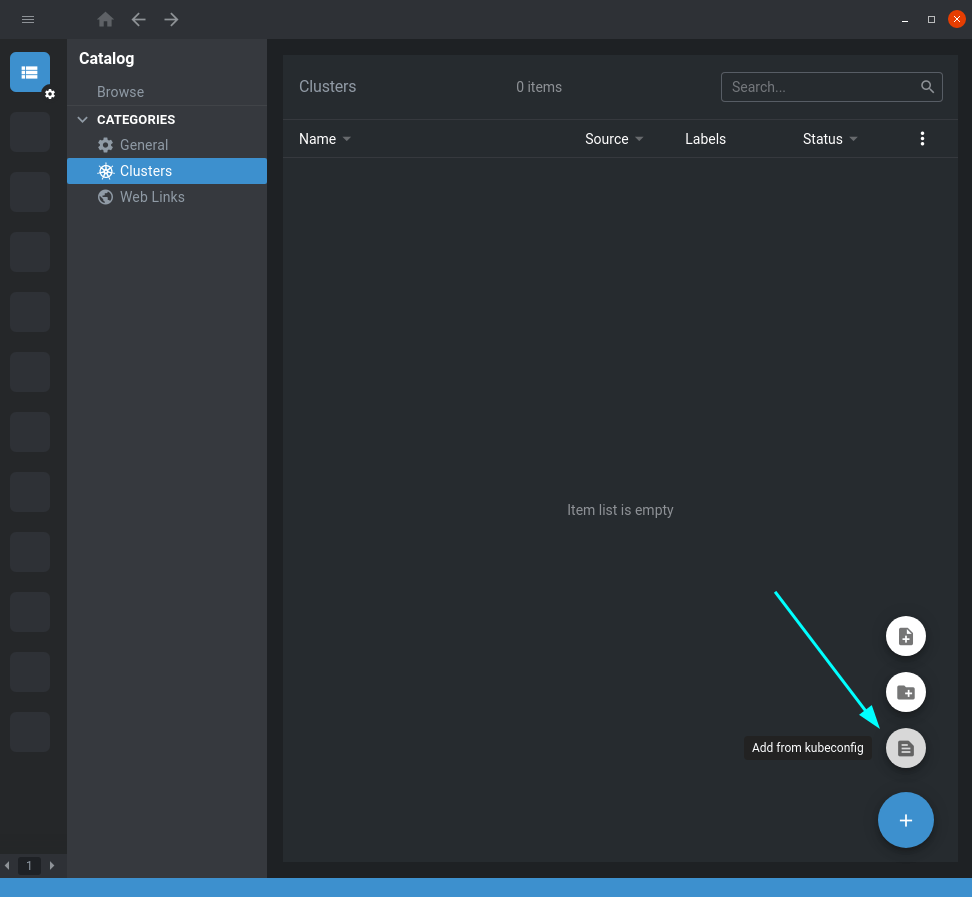
Task: Select Browse in the Catalog menu
Action: (x=120, y=91)
